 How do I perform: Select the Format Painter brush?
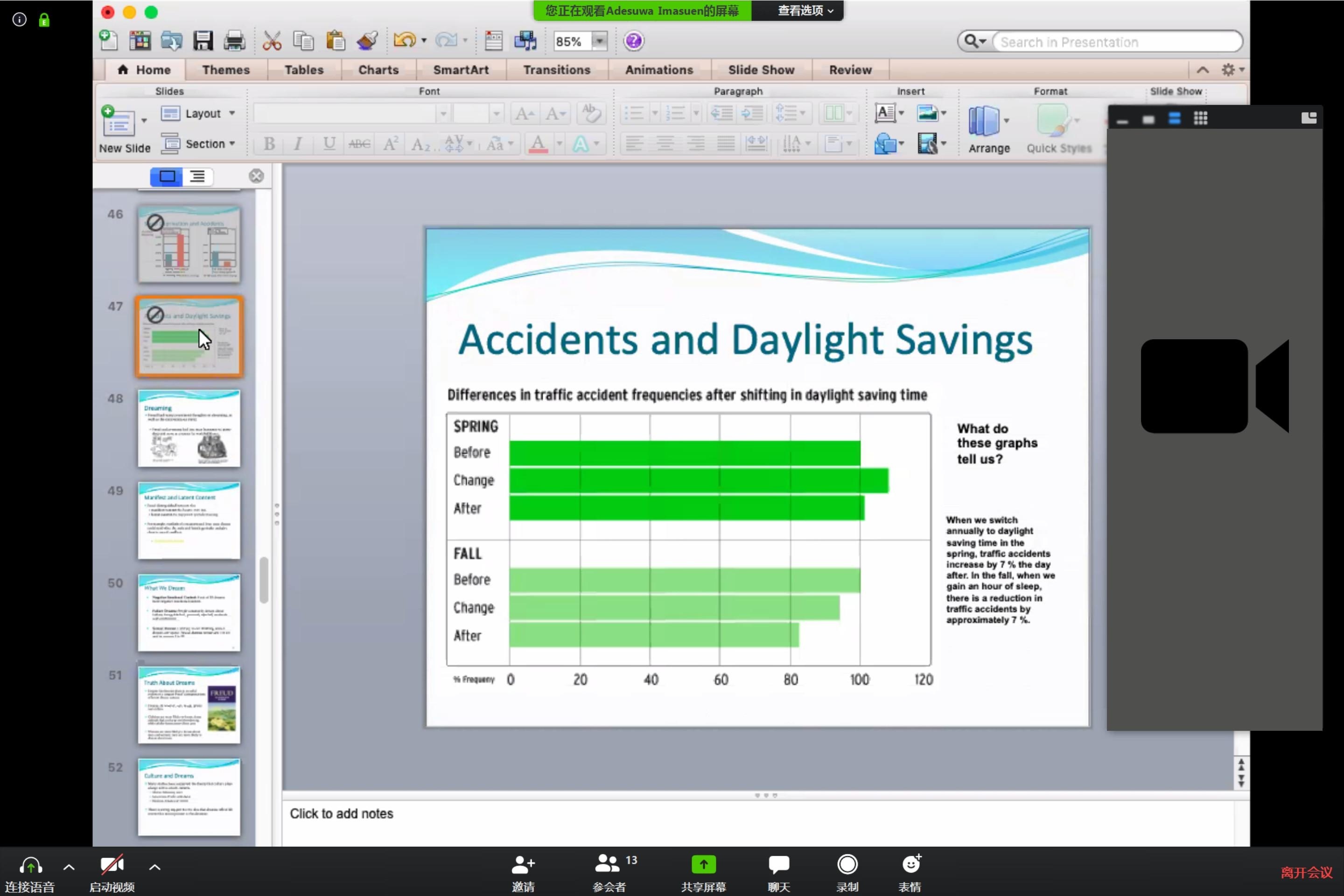[367, 41]
